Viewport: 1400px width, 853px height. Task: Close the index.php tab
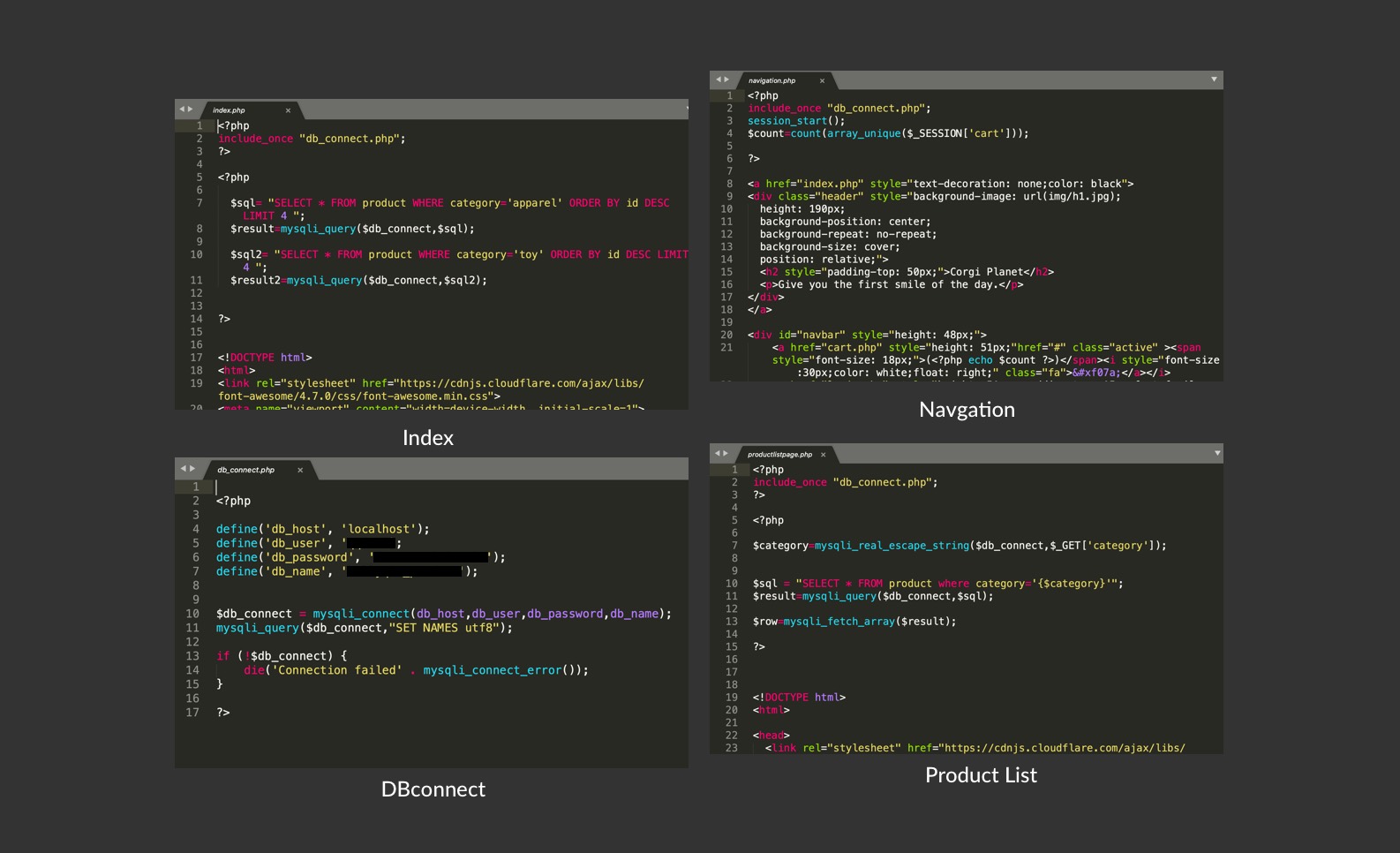(288, 110)
